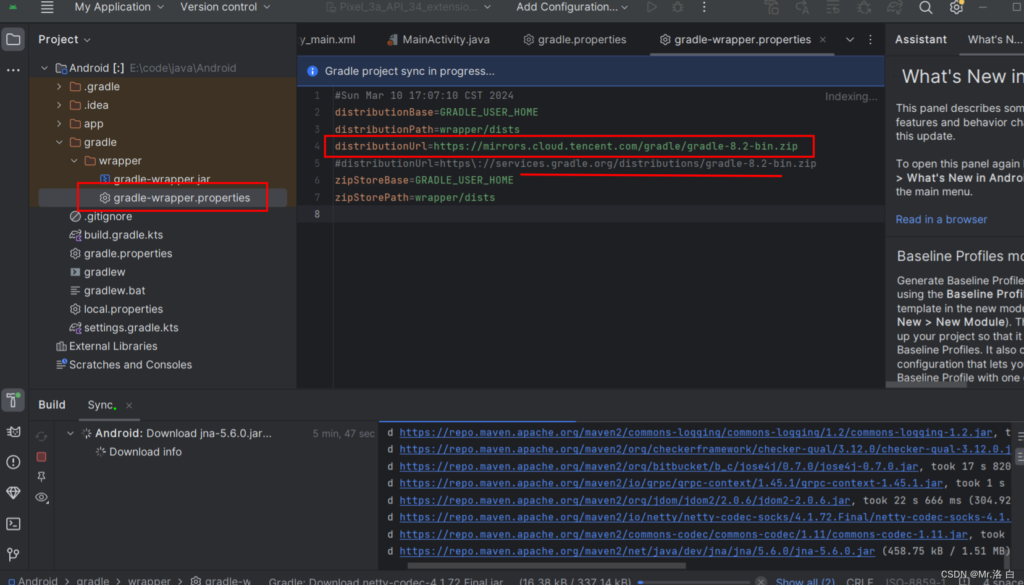The image size is (1024, 585).
Task: Open IDE settings gear icon
Action: click(956, 8)
